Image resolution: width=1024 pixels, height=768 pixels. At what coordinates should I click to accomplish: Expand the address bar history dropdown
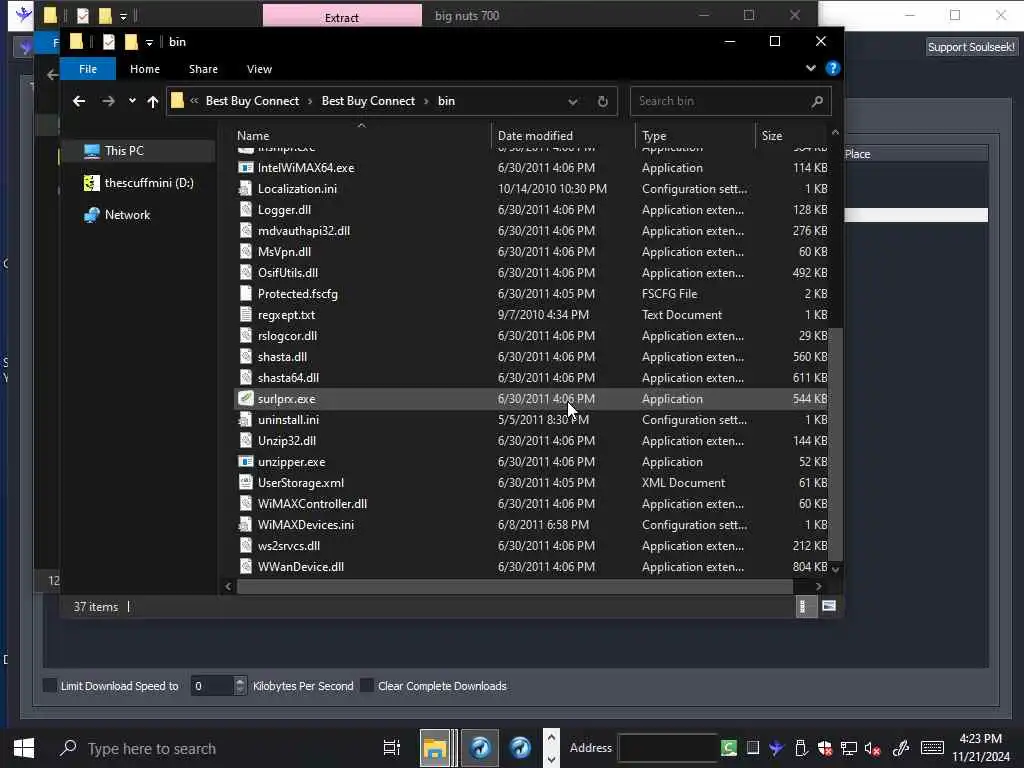point(573,101)
